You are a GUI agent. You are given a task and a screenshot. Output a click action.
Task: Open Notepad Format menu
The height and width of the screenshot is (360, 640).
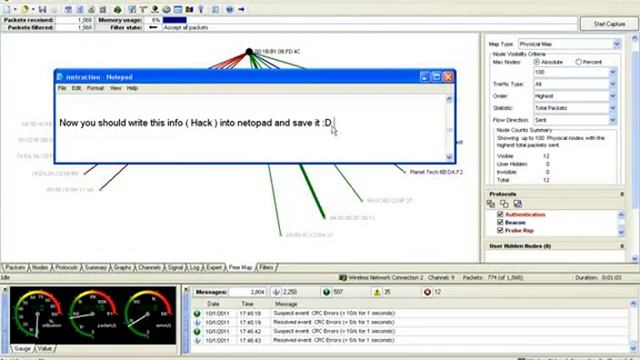[95, 88]
